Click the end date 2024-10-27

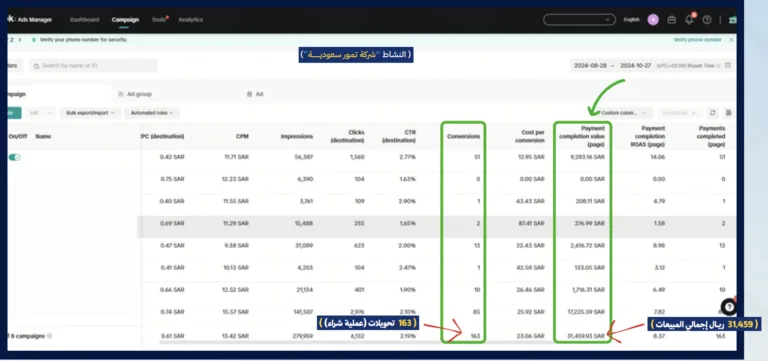pyautogui.click(x=636, y=66)
